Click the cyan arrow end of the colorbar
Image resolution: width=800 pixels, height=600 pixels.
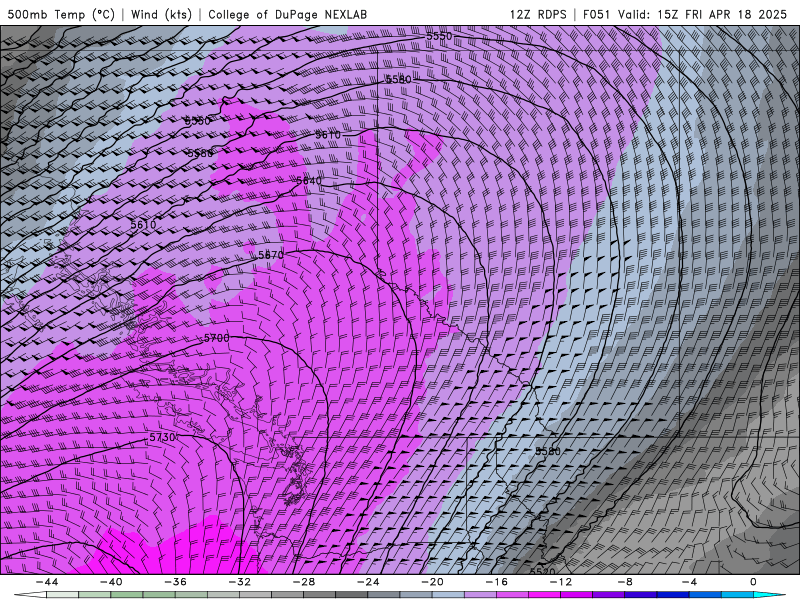point(770,595)
